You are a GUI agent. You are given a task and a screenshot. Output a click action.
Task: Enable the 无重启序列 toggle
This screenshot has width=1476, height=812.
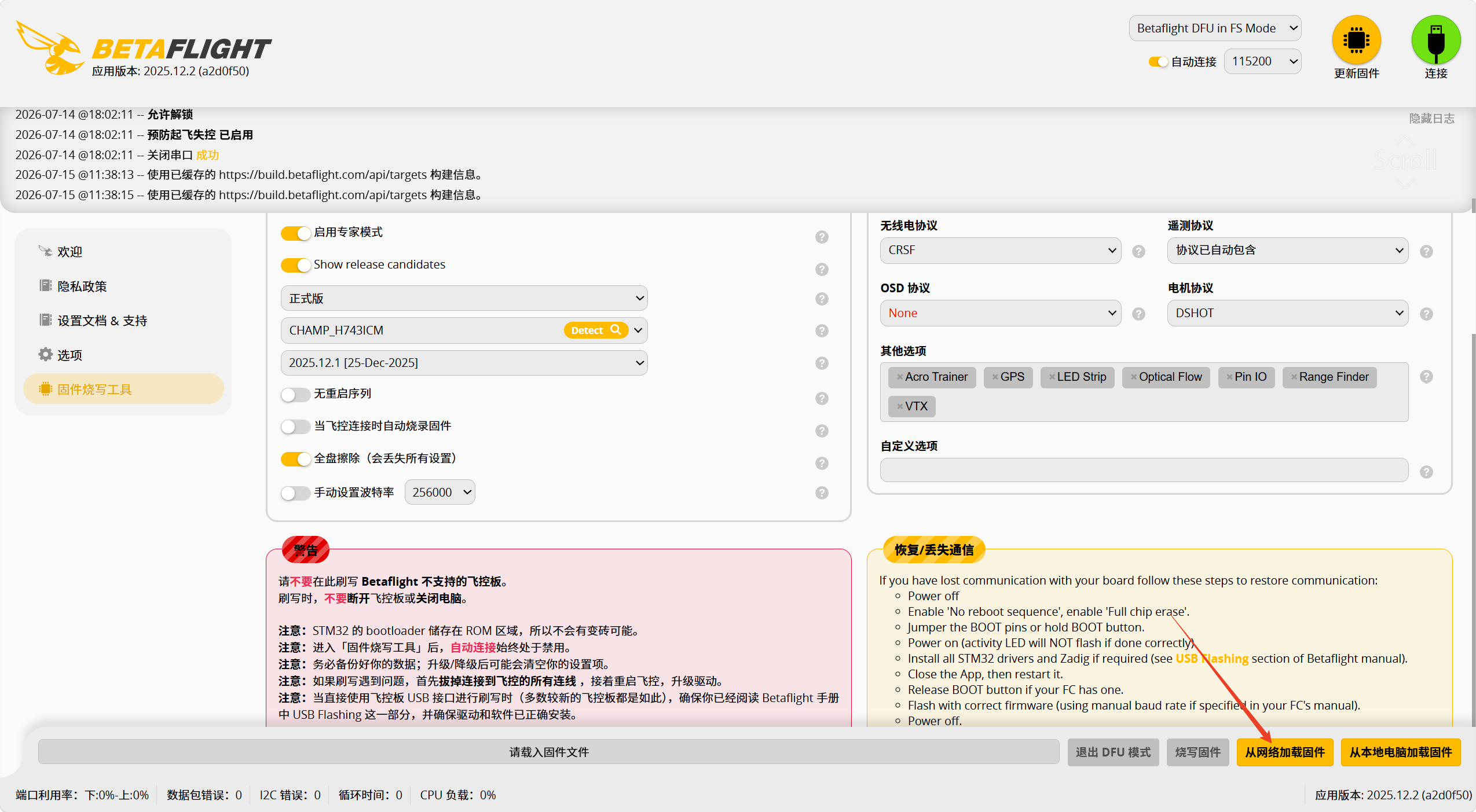click(x=295, y=394)
